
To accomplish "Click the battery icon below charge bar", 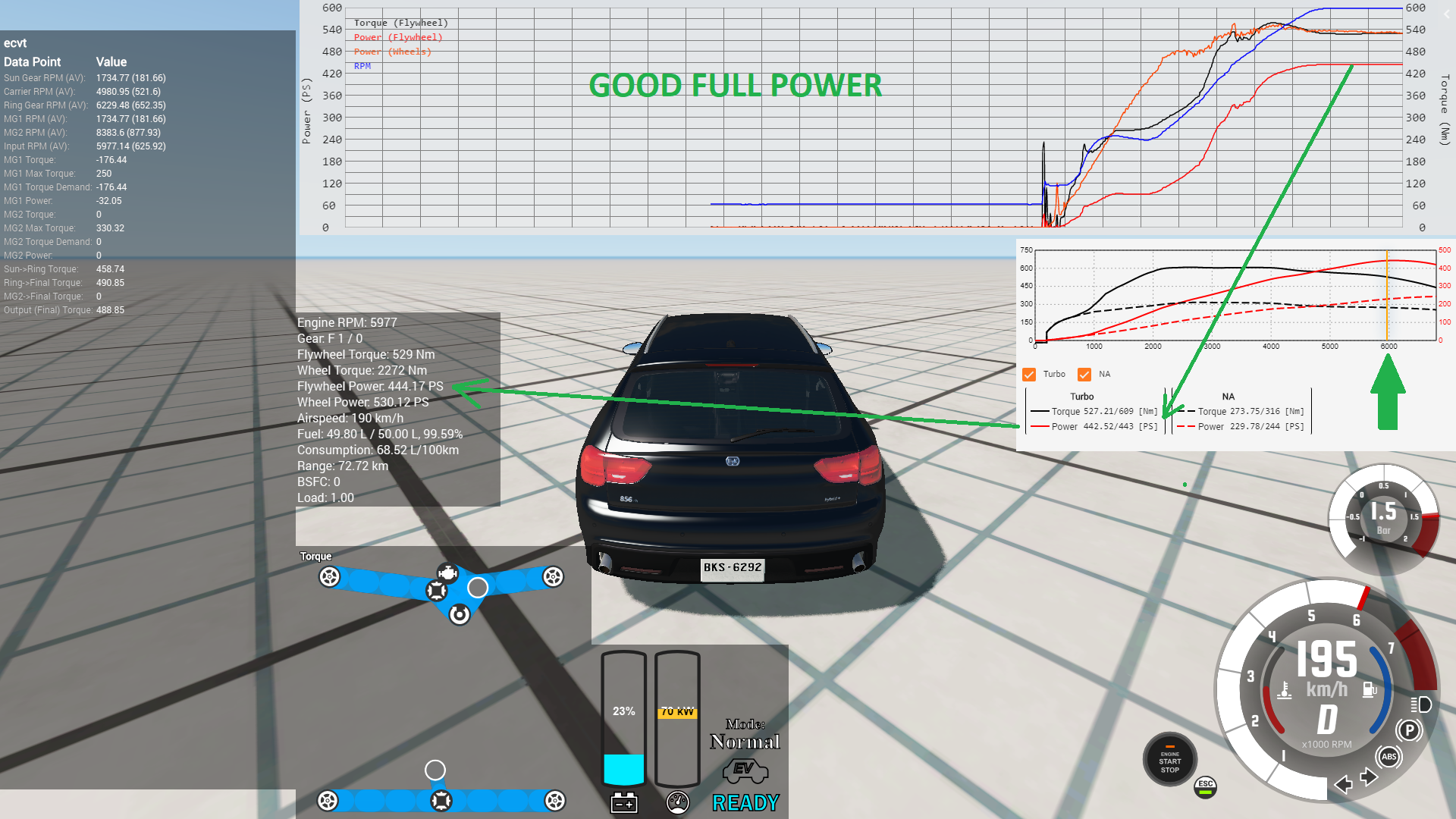I will 624,802.
